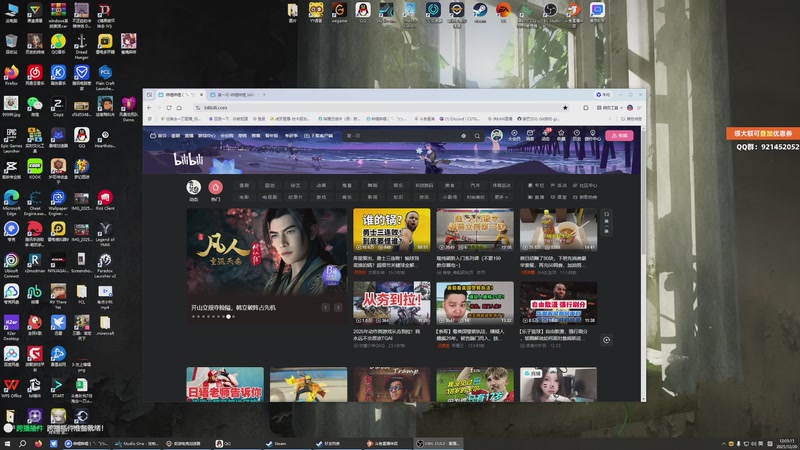
Task: Open the Dread Hunger anchor shortcut
Action: click(82, 46)
